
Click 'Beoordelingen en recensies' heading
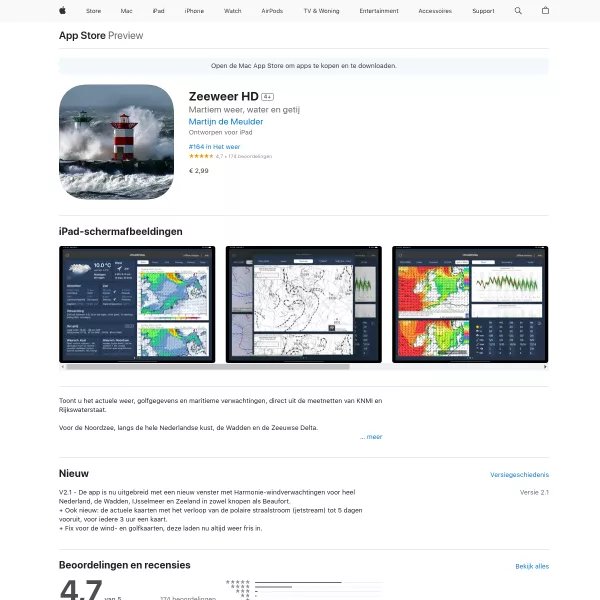125,565
